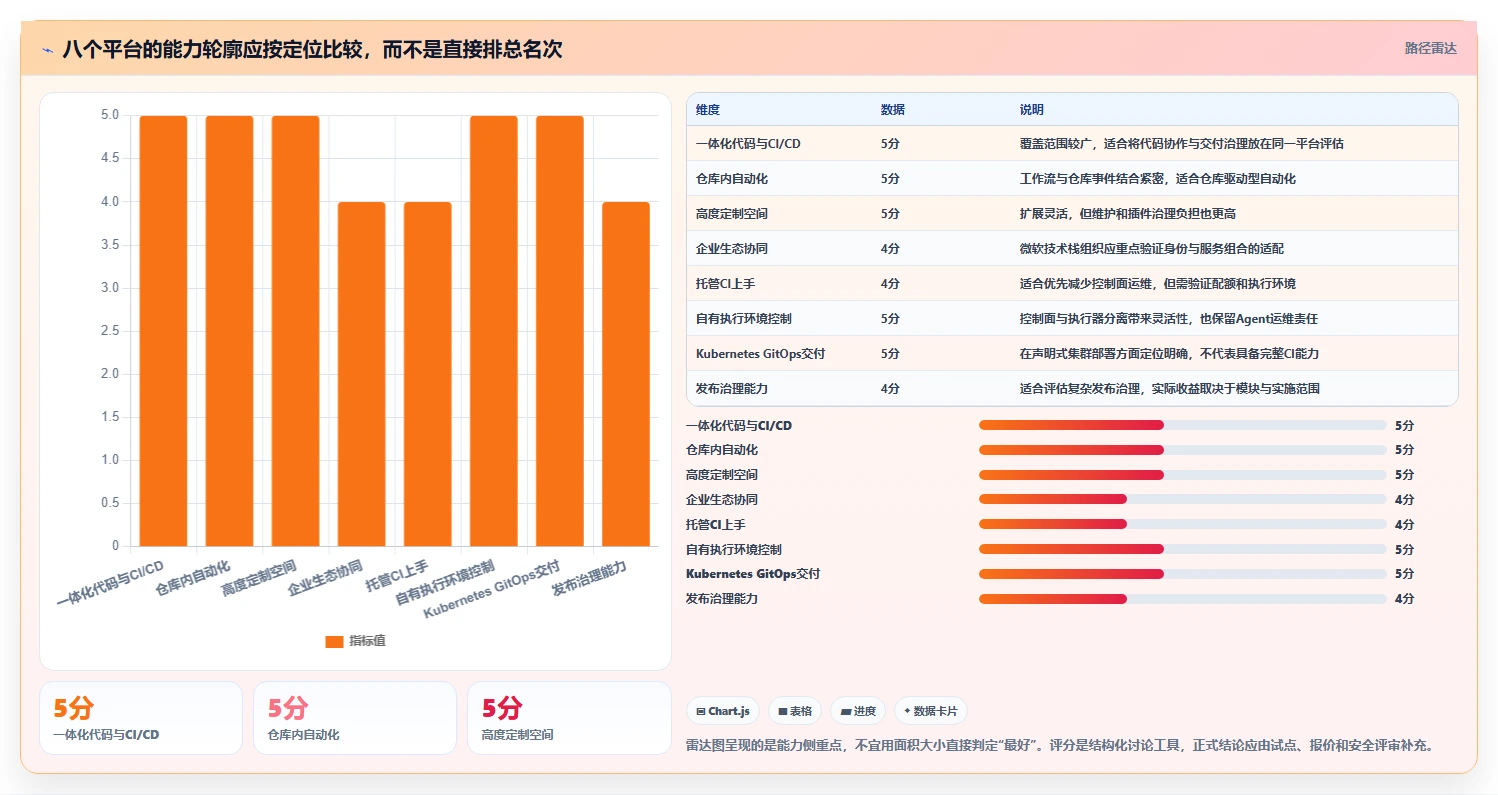This screenshot has width=1498, height=795.
Task: Click the x-axis label 托管CI上手
Action: (396, 575)
